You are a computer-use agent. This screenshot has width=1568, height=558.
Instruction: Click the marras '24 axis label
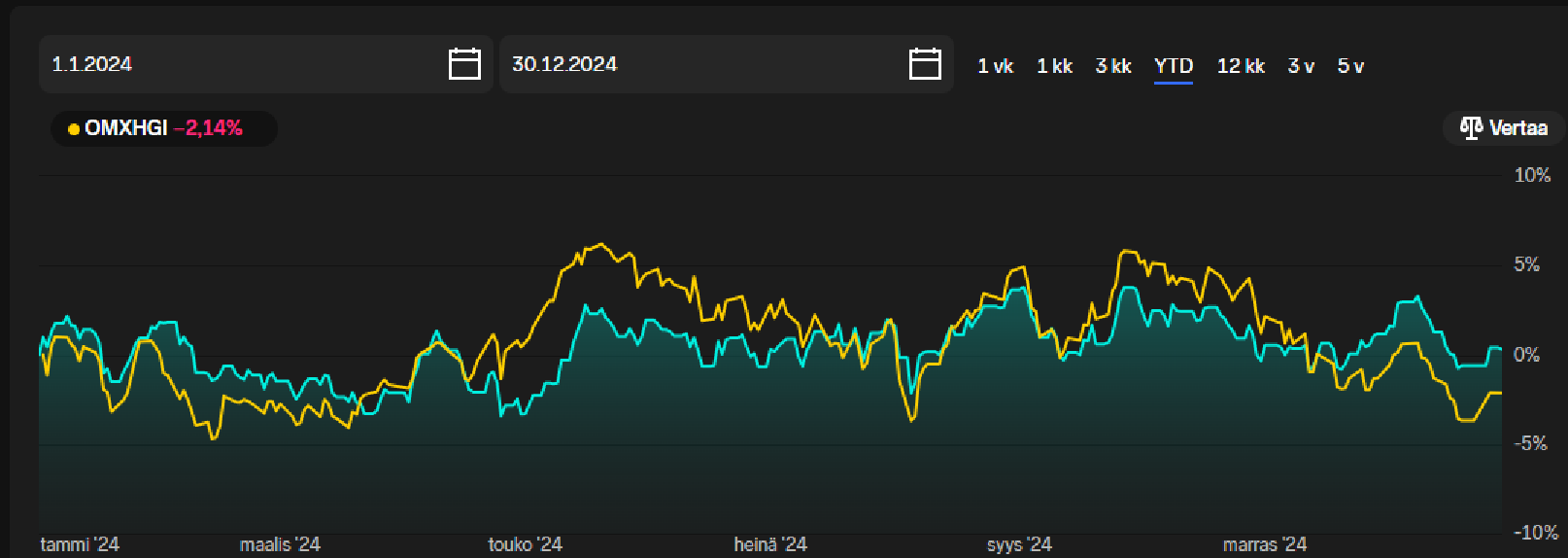(x=1265, y=544)
